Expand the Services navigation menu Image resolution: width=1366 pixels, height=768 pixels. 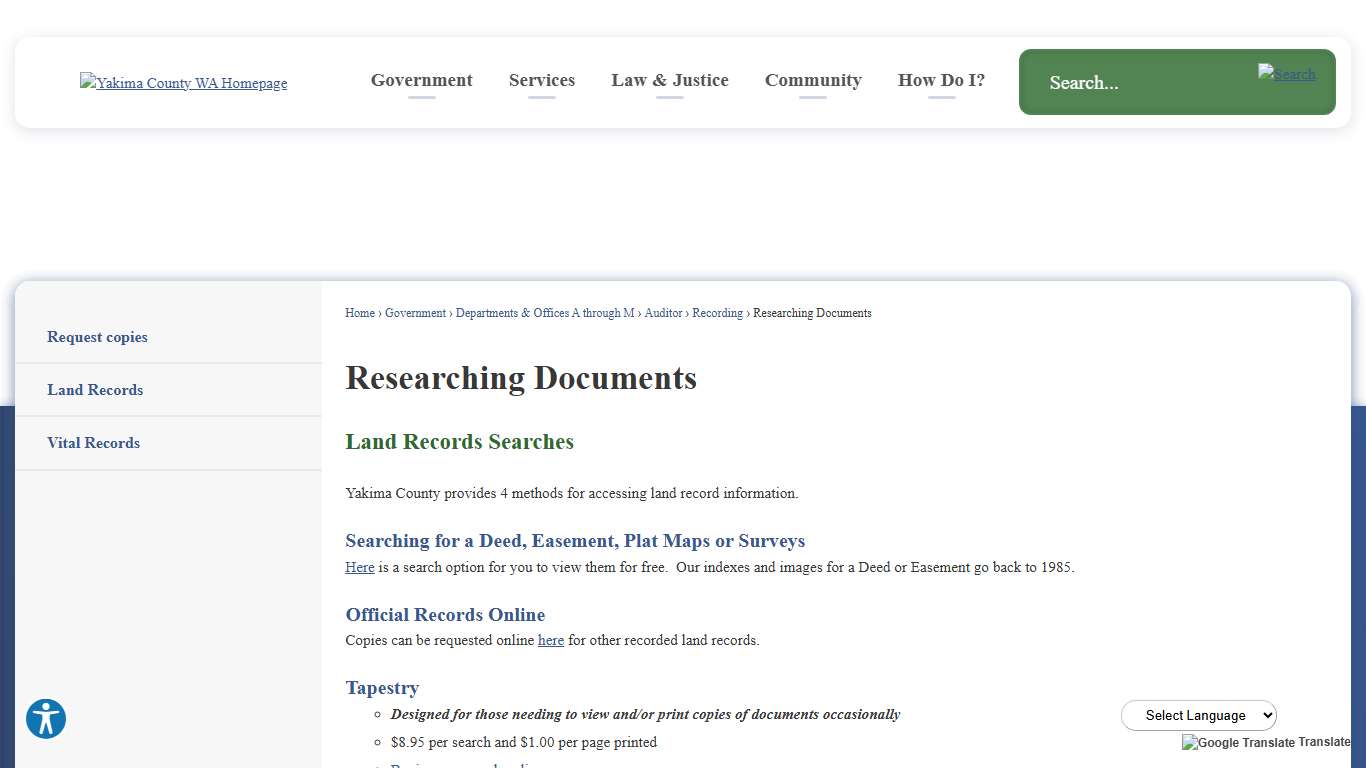tap(541, 80)
